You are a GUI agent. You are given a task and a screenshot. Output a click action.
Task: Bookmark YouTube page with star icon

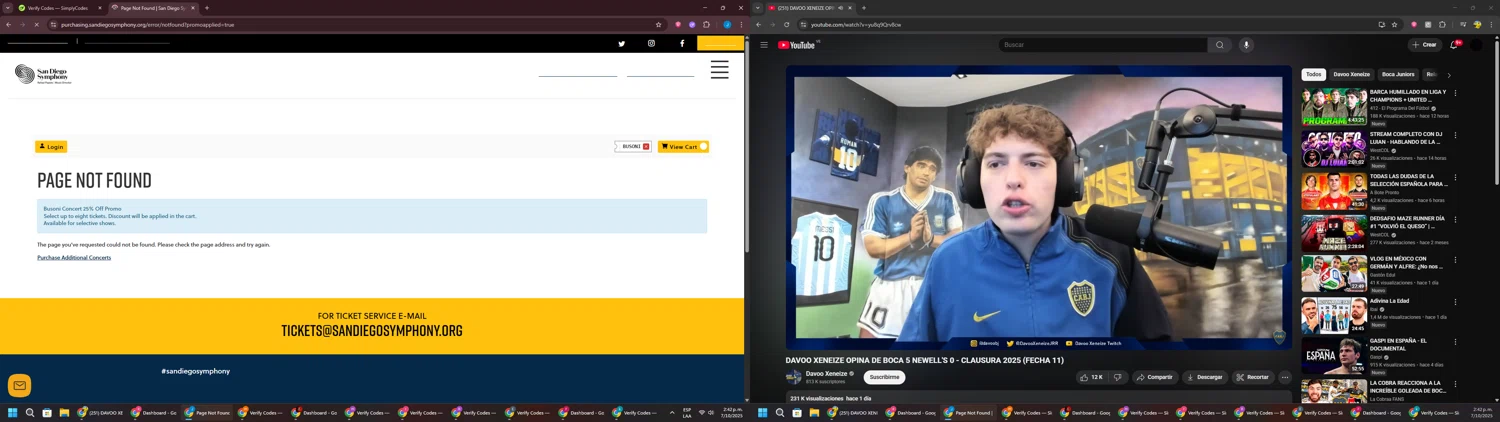pos(1394,25)
